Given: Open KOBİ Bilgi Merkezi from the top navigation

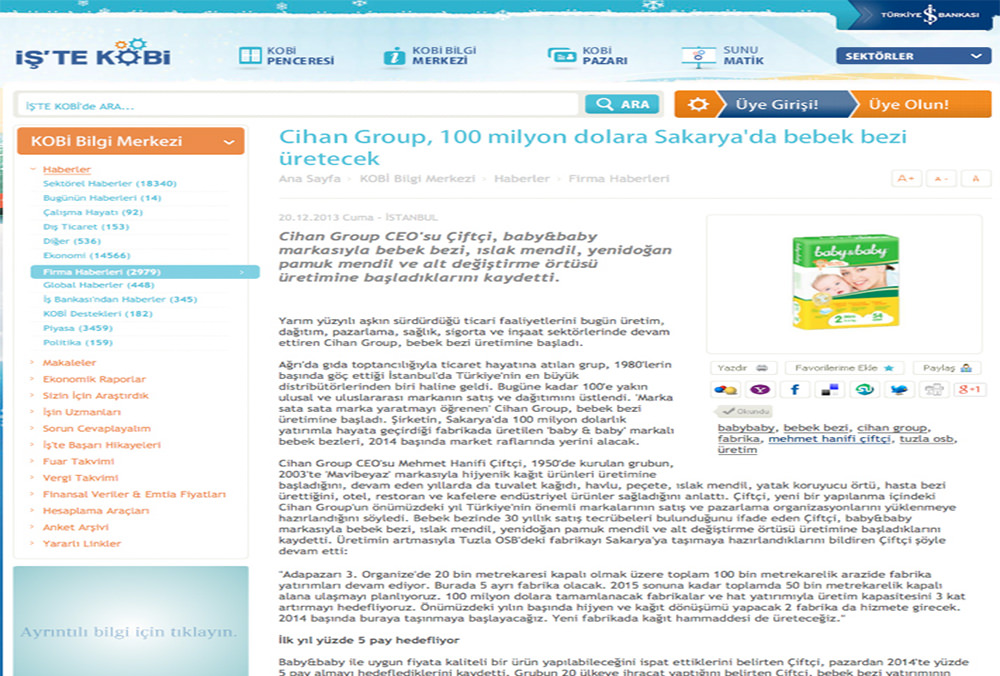Looking at the screenshot, I should 430,55.
